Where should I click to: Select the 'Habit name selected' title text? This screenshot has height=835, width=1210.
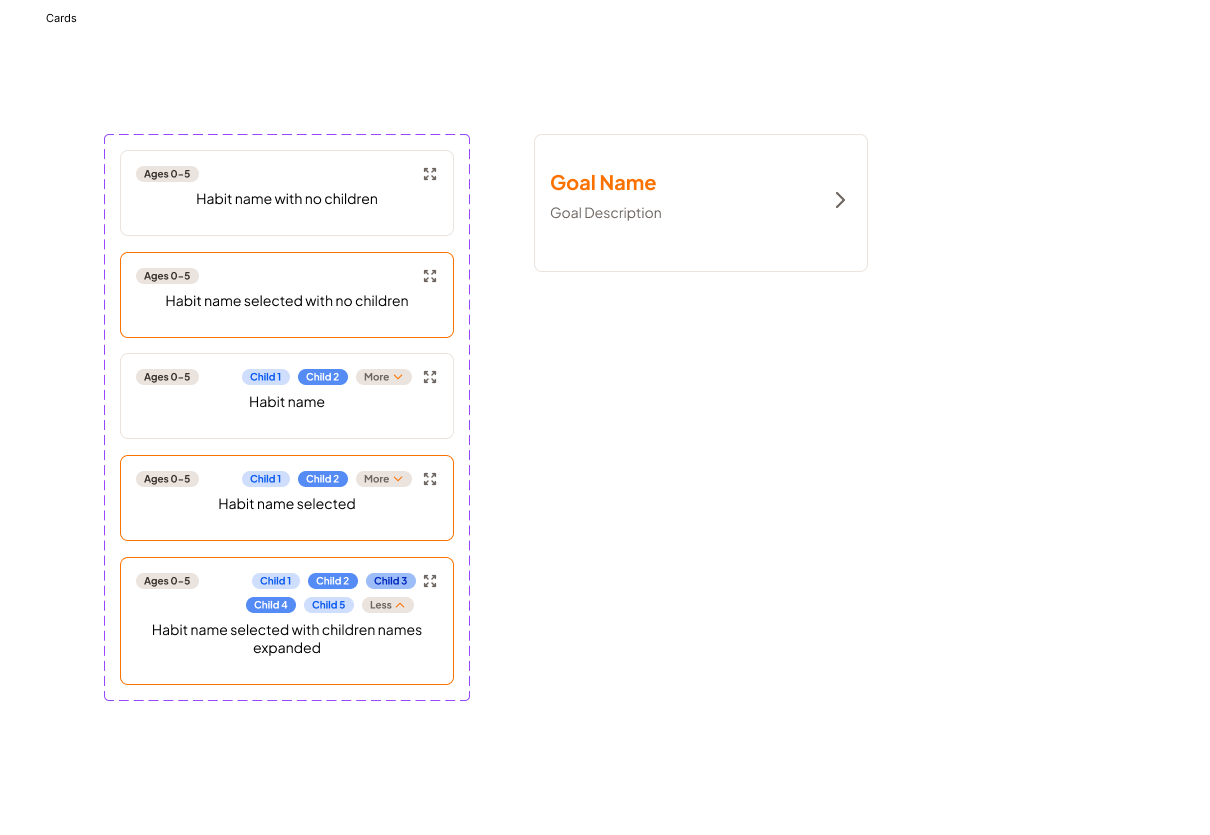(x=287, y=504)
